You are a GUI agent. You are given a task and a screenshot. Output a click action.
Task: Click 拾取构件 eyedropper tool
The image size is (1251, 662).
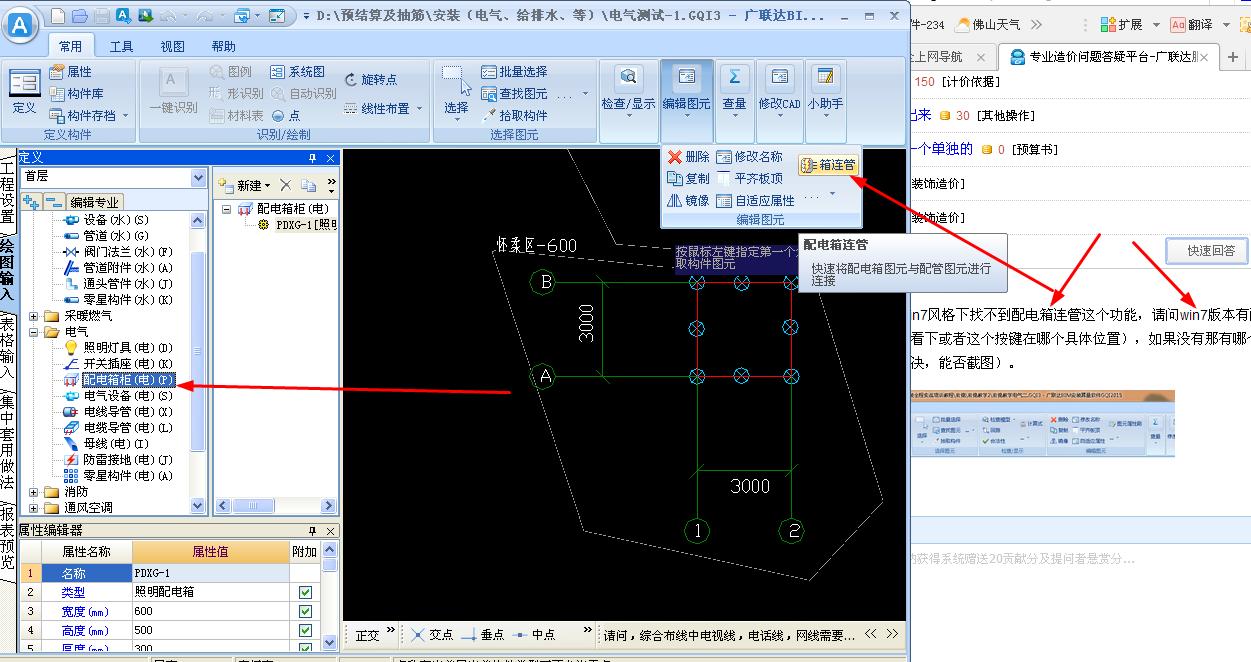514,116
